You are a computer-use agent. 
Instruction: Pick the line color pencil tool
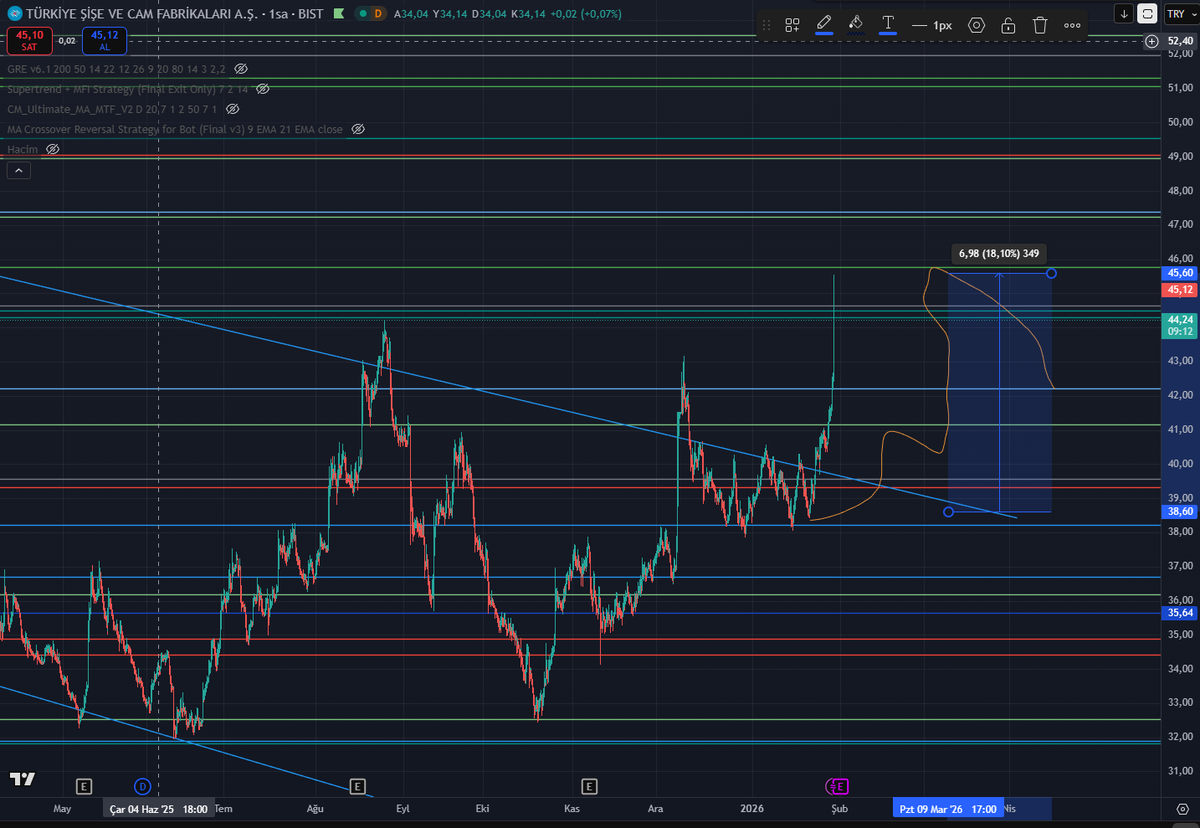coord(824,24)
